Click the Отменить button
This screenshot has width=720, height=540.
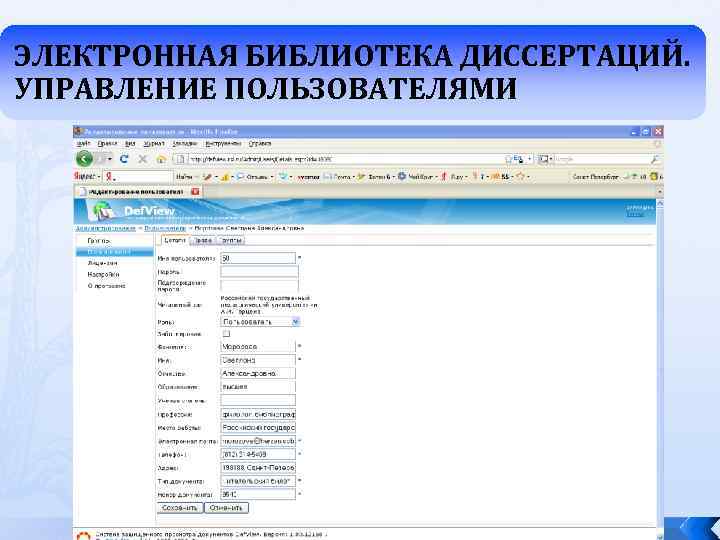click(x=226, y=508)
